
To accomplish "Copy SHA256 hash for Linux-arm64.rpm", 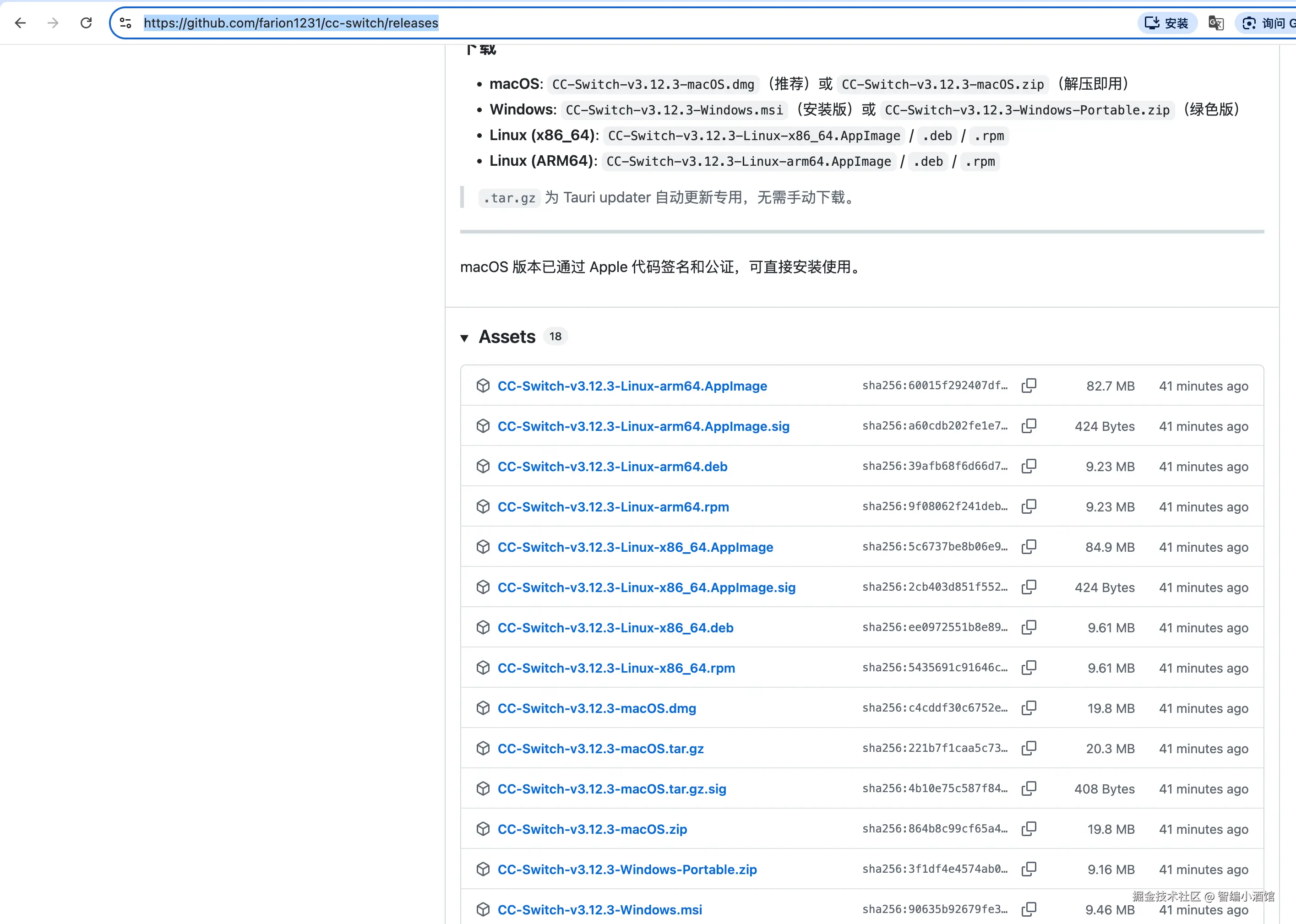I will pos(1029,506).
